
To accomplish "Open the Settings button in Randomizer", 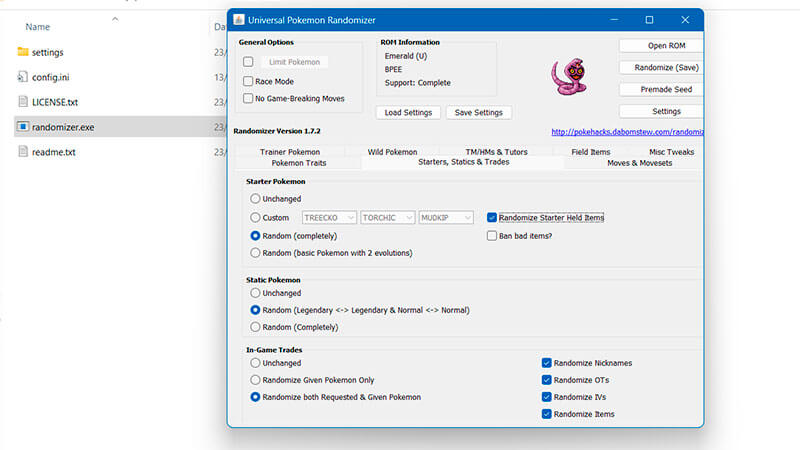I will tap(661, 111).
